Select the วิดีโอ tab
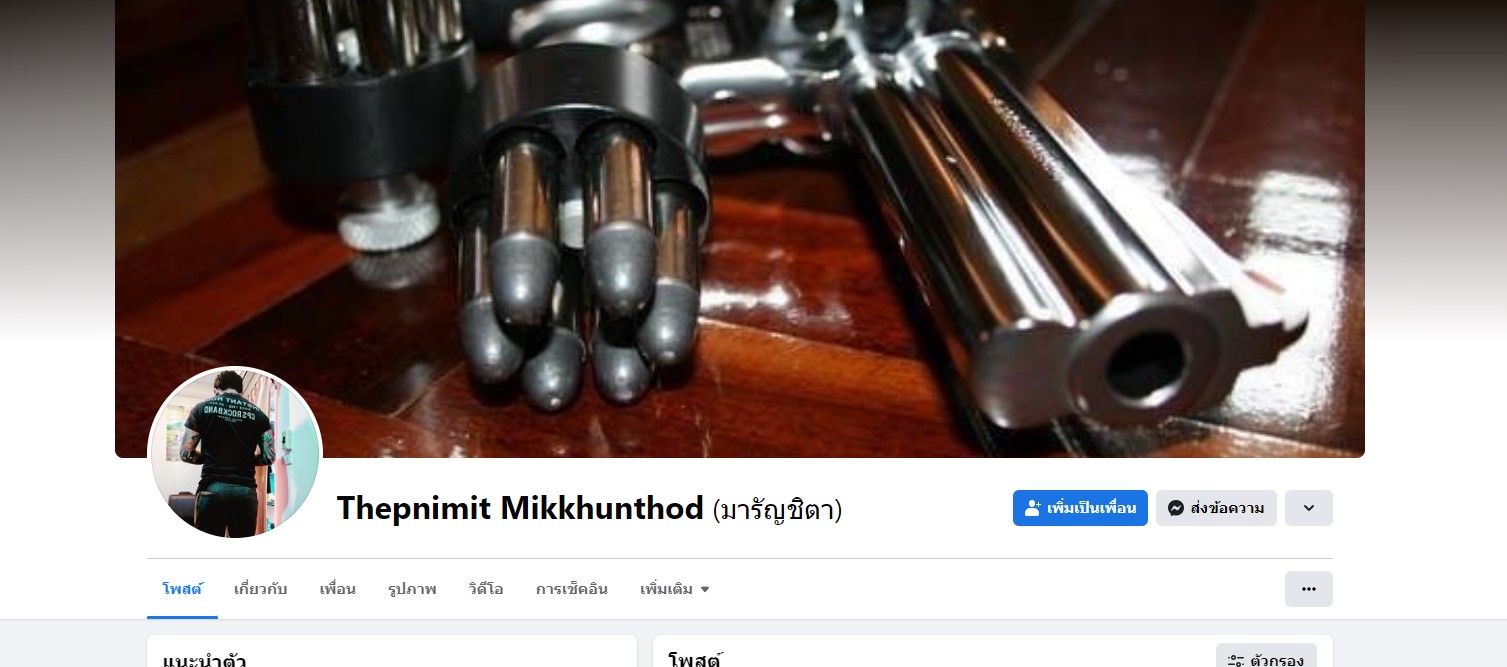The image size is (1507, 667). [x=485, y=589]
